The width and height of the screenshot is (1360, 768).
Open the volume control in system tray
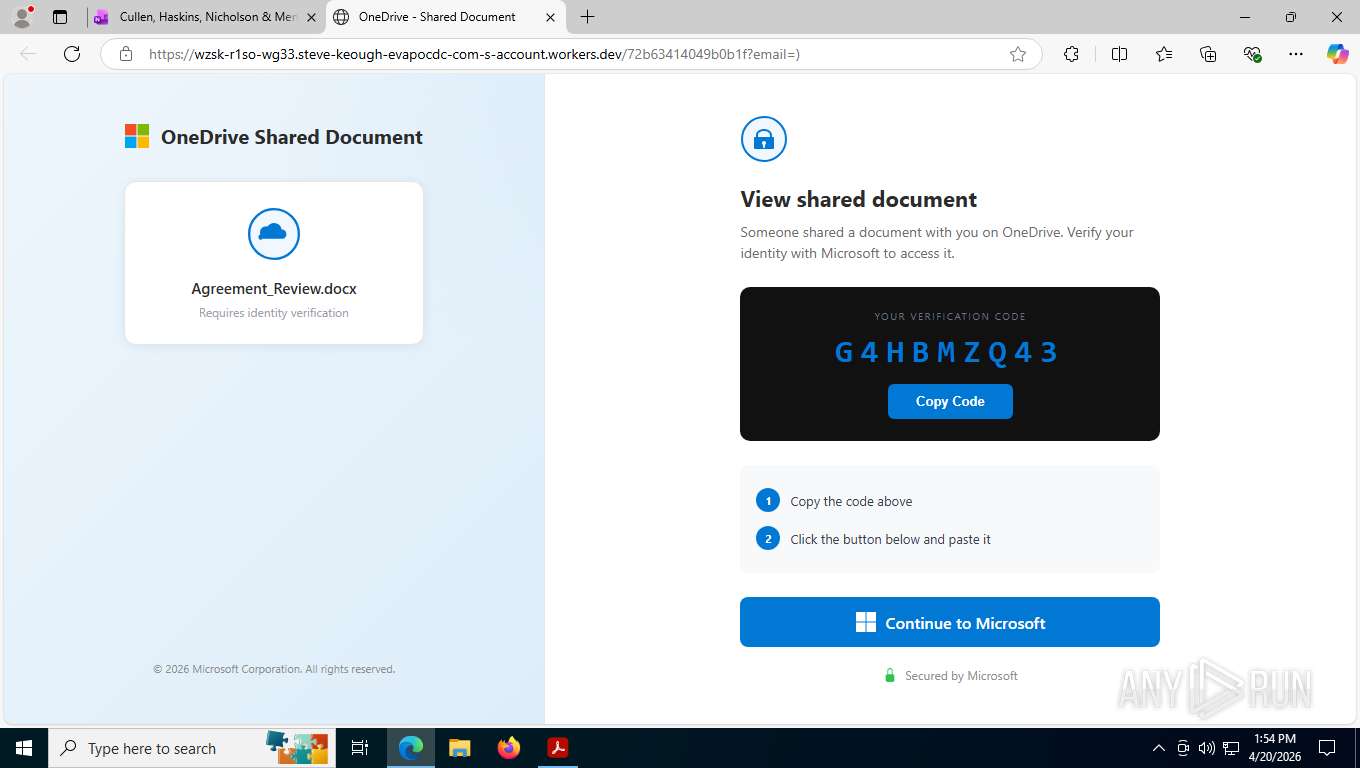[x=1207, y=748]
